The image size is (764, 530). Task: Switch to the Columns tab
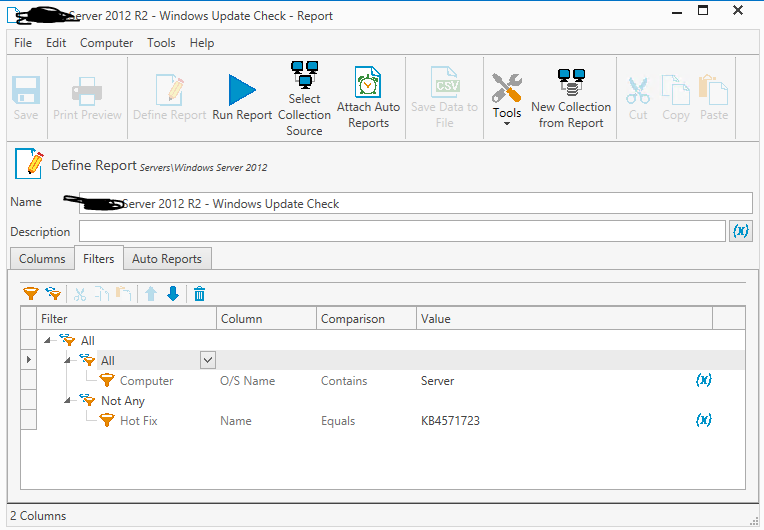(x=42, y=259)
